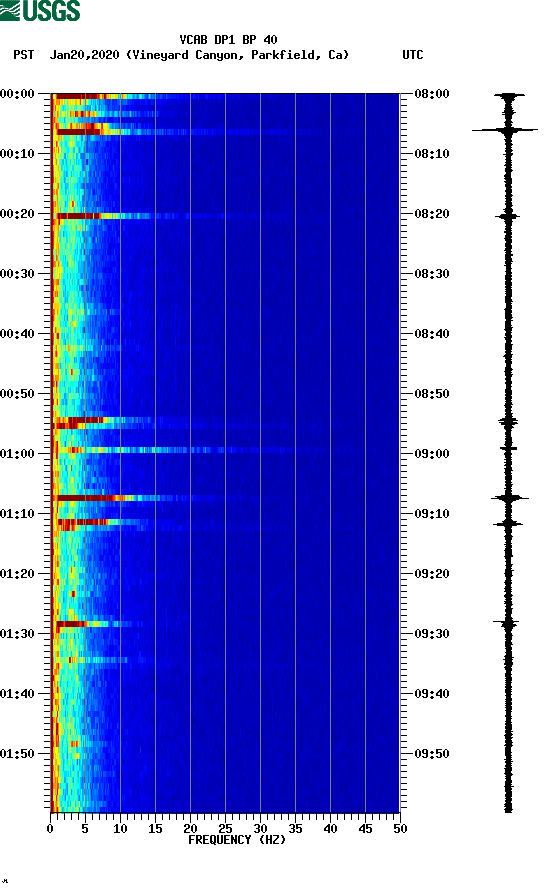Click the seismogram spike at 08:20
The image size is (552, 892).
click(x=508, y=216)
